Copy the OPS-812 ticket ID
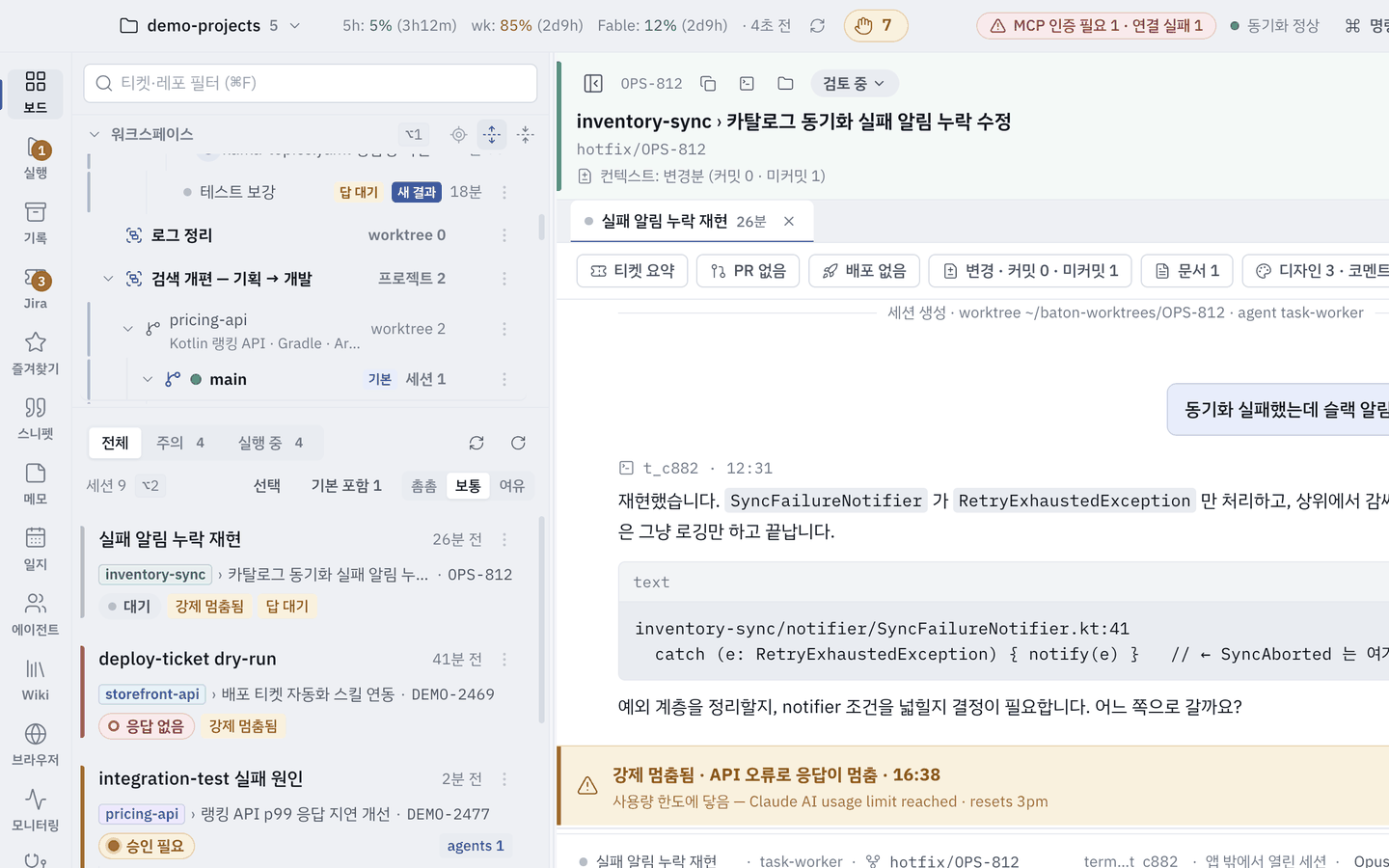Screen dimensions: 1389x868 pyautogui.click(x=708, y=84)
